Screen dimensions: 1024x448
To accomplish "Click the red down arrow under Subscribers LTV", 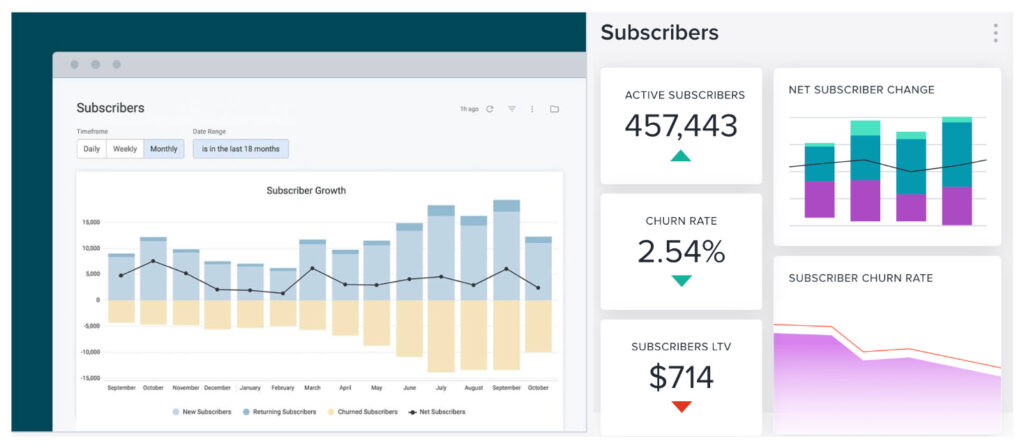I will pyautogui.click(x=681, y=406).
